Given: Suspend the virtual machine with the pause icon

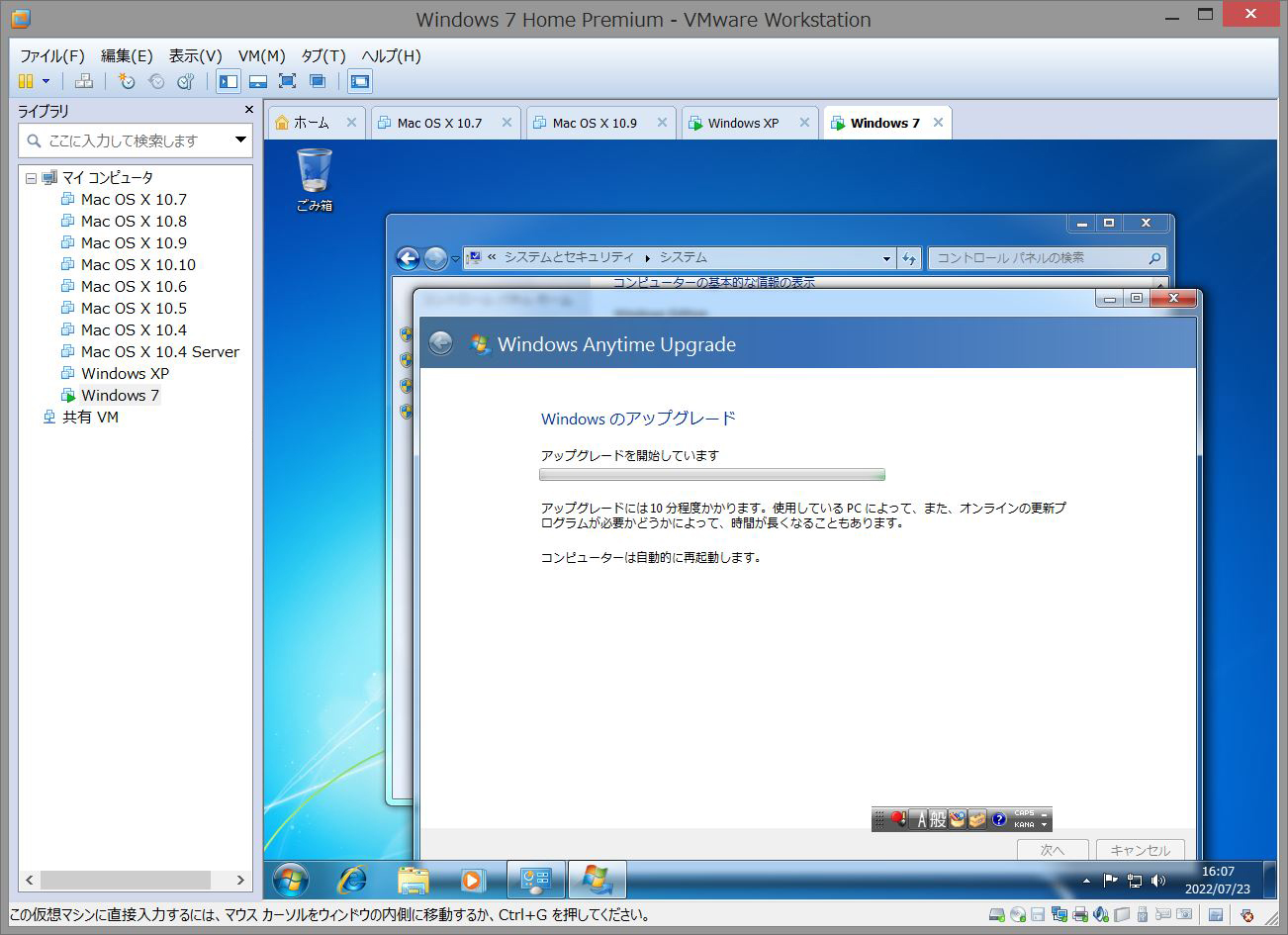Looking at the screenshot, I should point(26,81).
